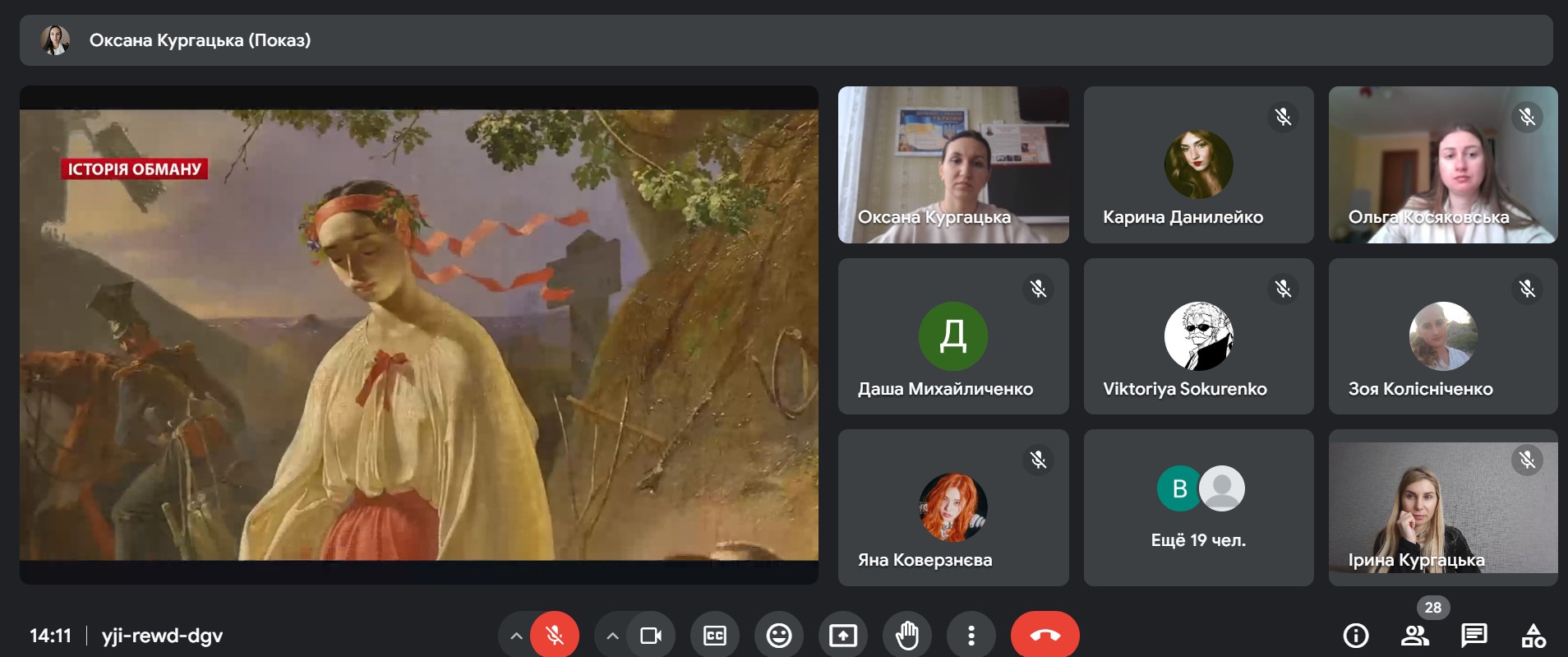The width and height of the screenshot is (1568, 657).
Task: Click muted mic icon on Ірина Кургацька tile
Action: tap(1527, 460)
